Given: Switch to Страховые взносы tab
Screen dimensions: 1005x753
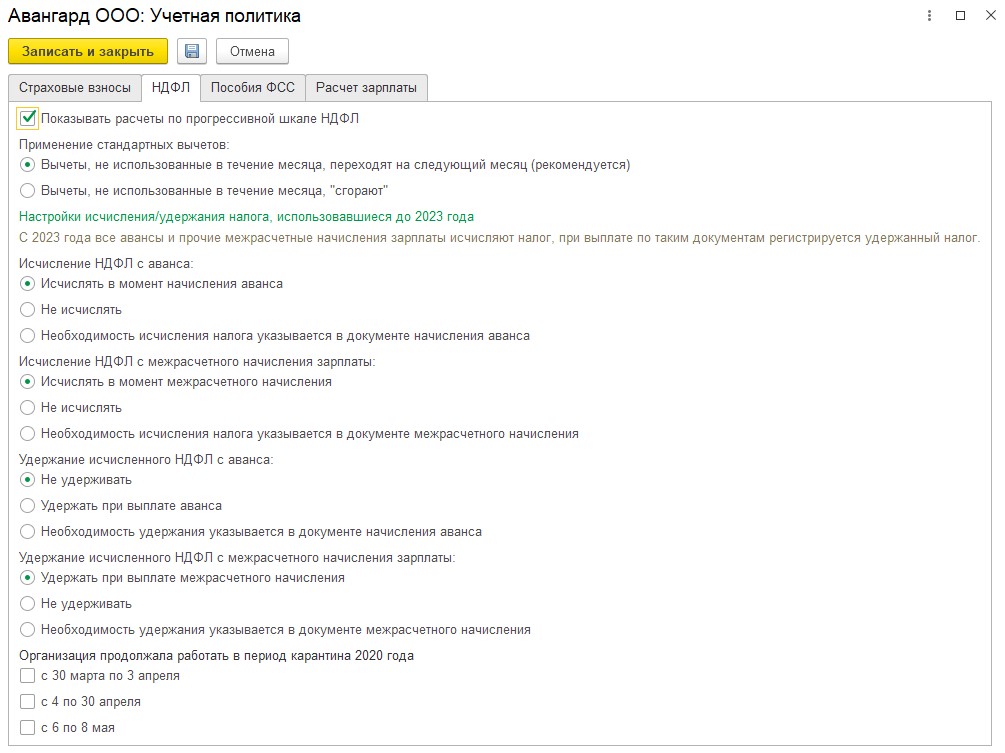Looking at the screenshot, I should click(74, 88).
